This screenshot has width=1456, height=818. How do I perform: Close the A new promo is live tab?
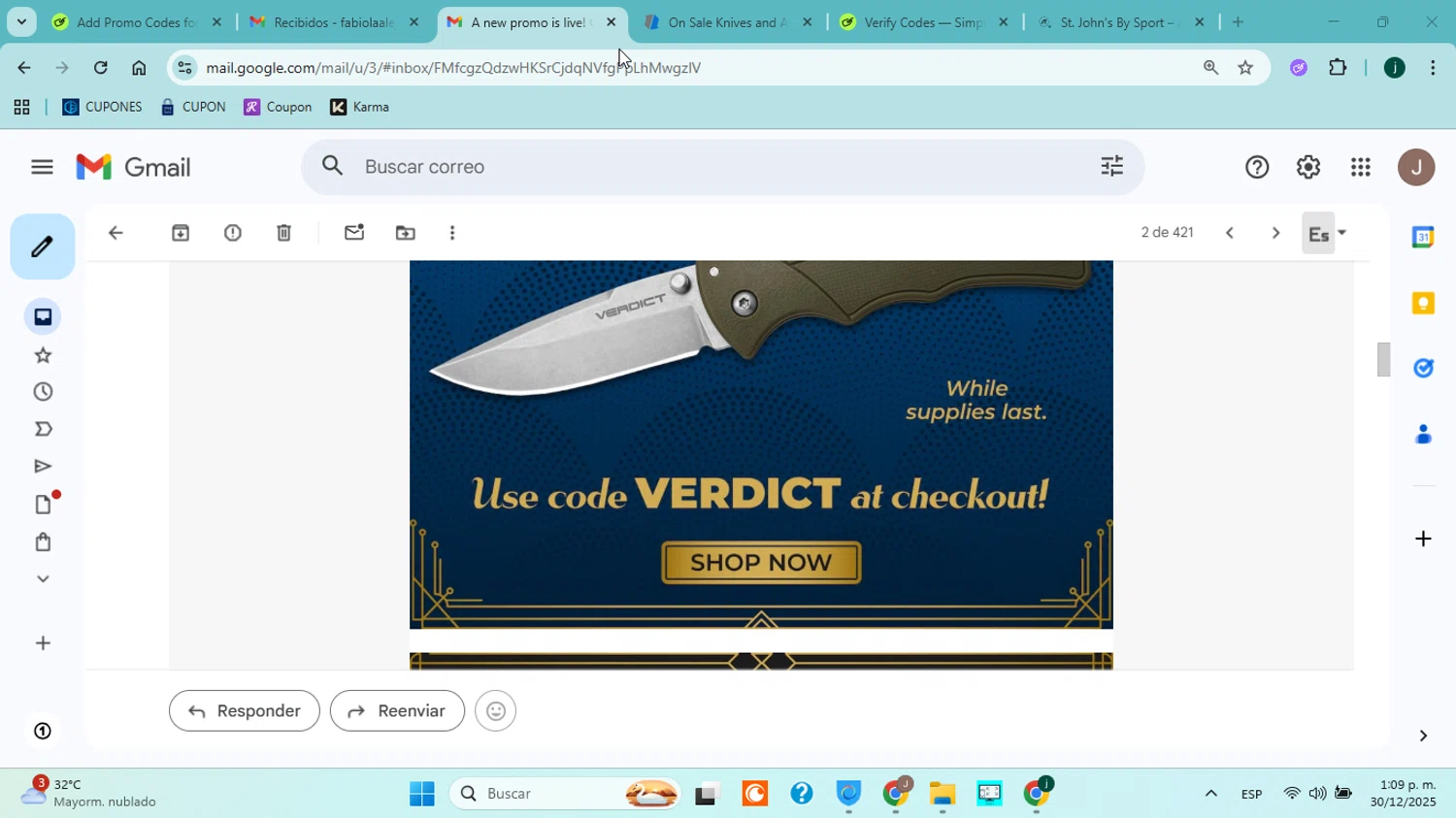(612, 22)
